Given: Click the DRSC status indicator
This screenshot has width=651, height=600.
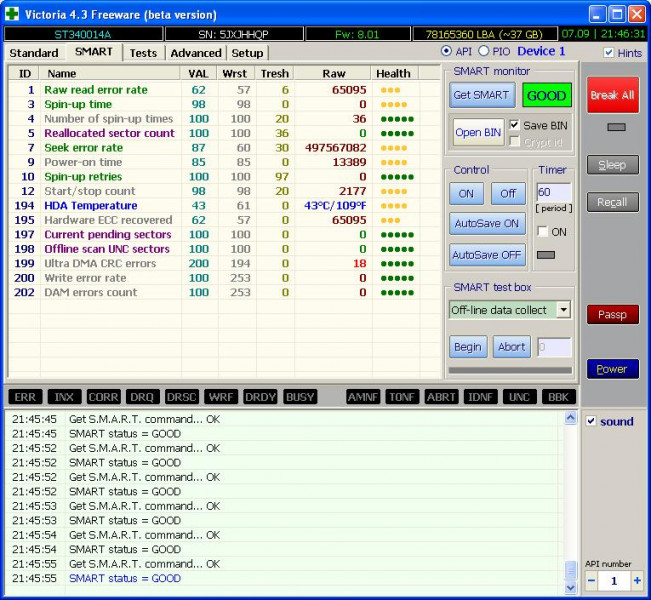Looking at the screenshot, I should 181,397.
